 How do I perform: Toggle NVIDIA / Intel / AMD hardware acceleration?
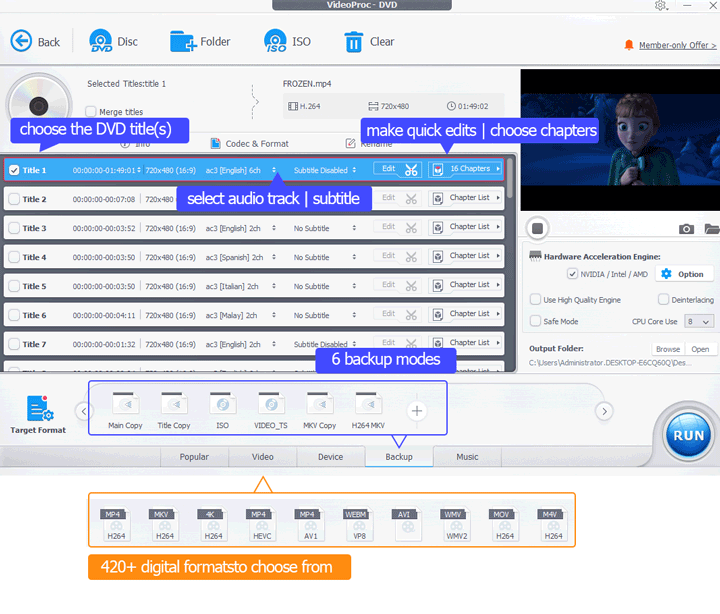click(x=572, y=274)
